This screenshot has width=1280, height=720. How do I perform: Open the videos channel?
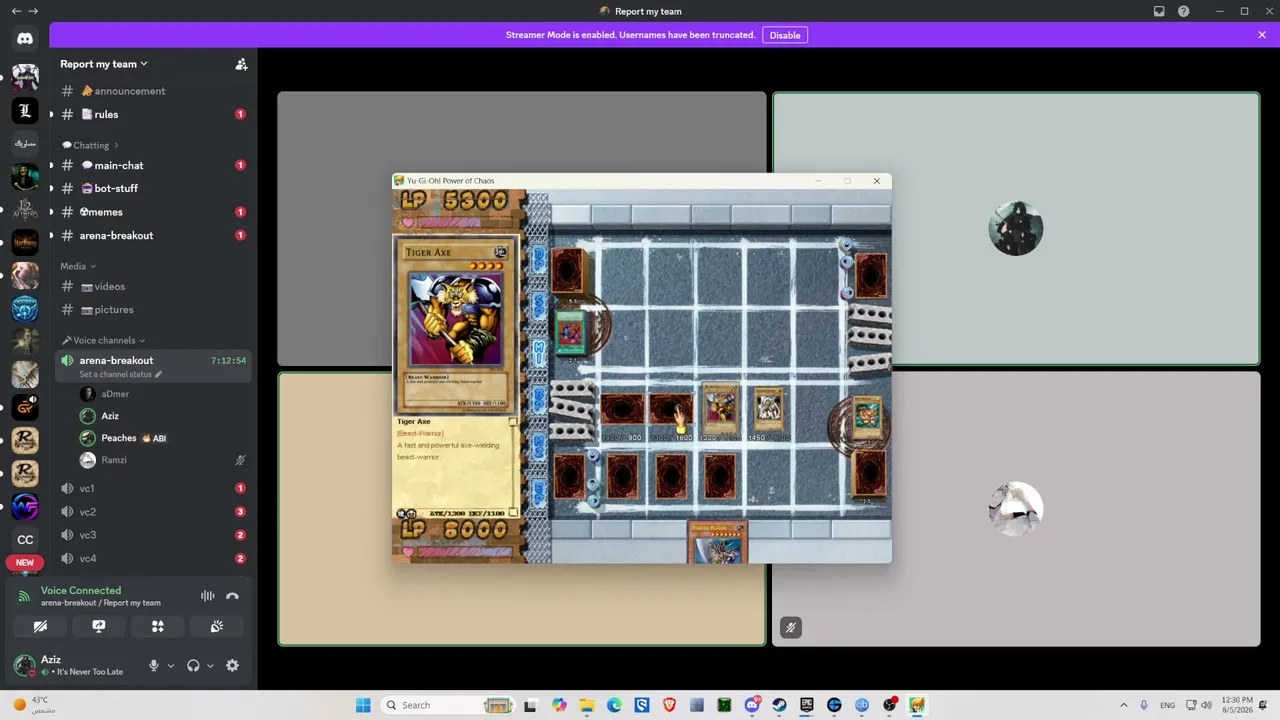pyautogui.click(x=153, y=286)
